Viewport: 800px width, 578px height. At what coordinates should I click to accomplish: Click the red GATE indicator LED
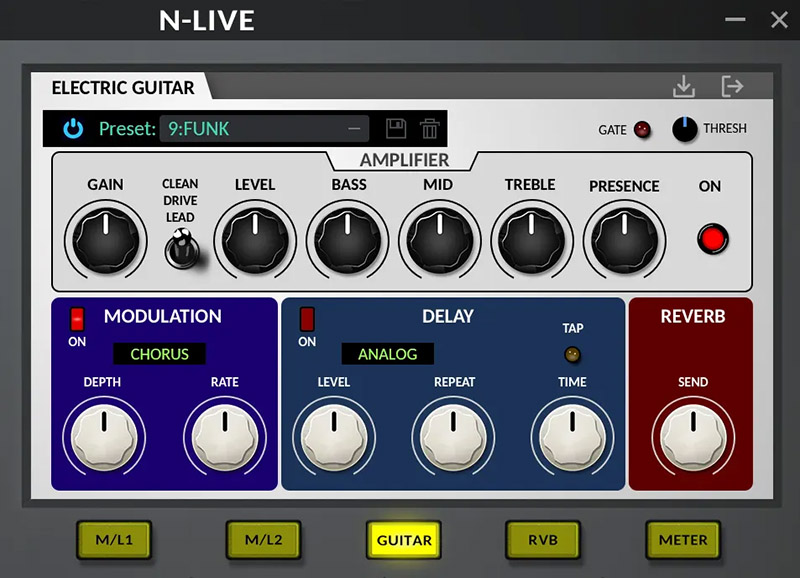(x=642, y=129)
